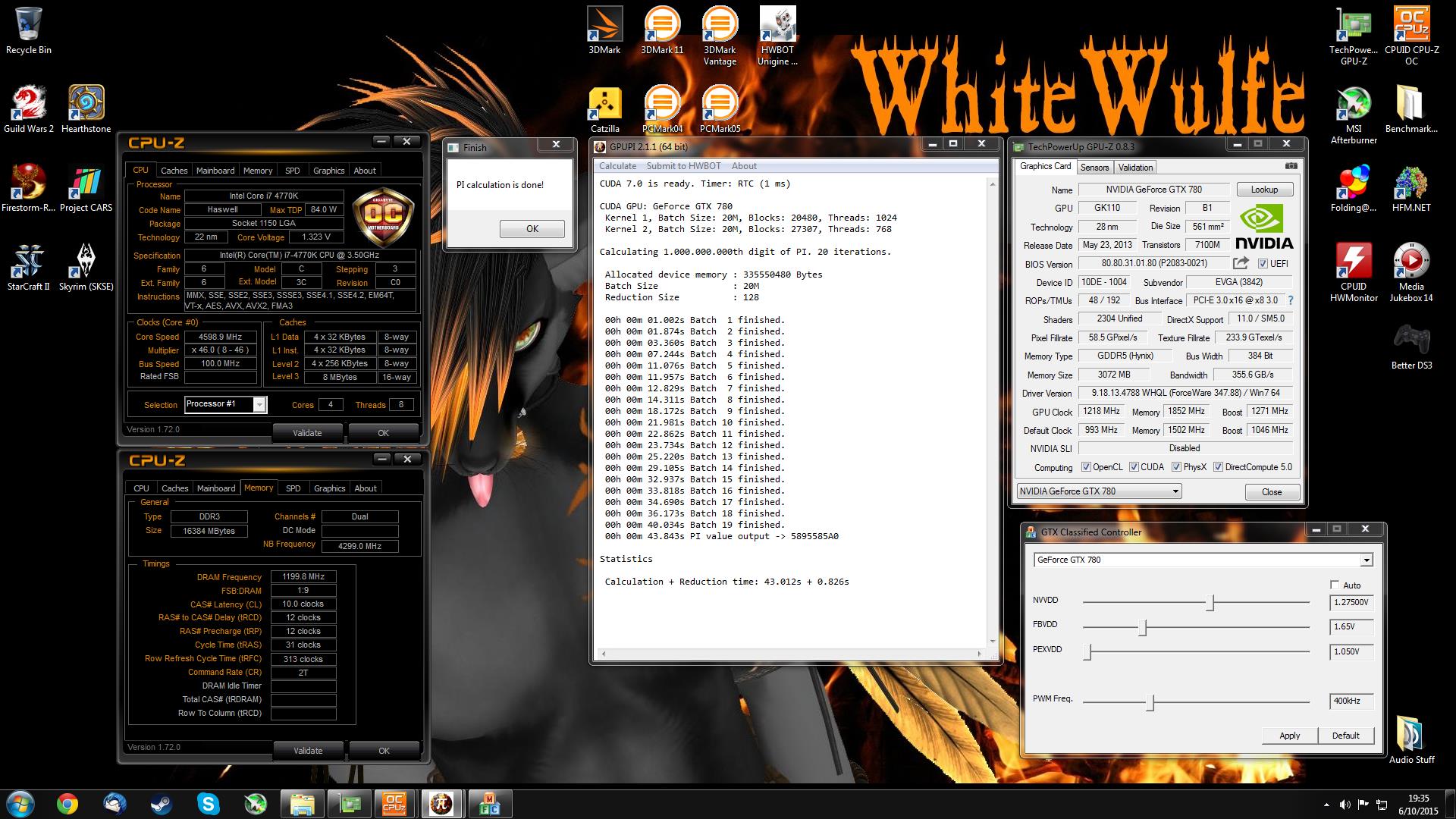Enable the Auto checkbox in Classified Controller
Screen dimensions: 1456x819
point(1335,585)
